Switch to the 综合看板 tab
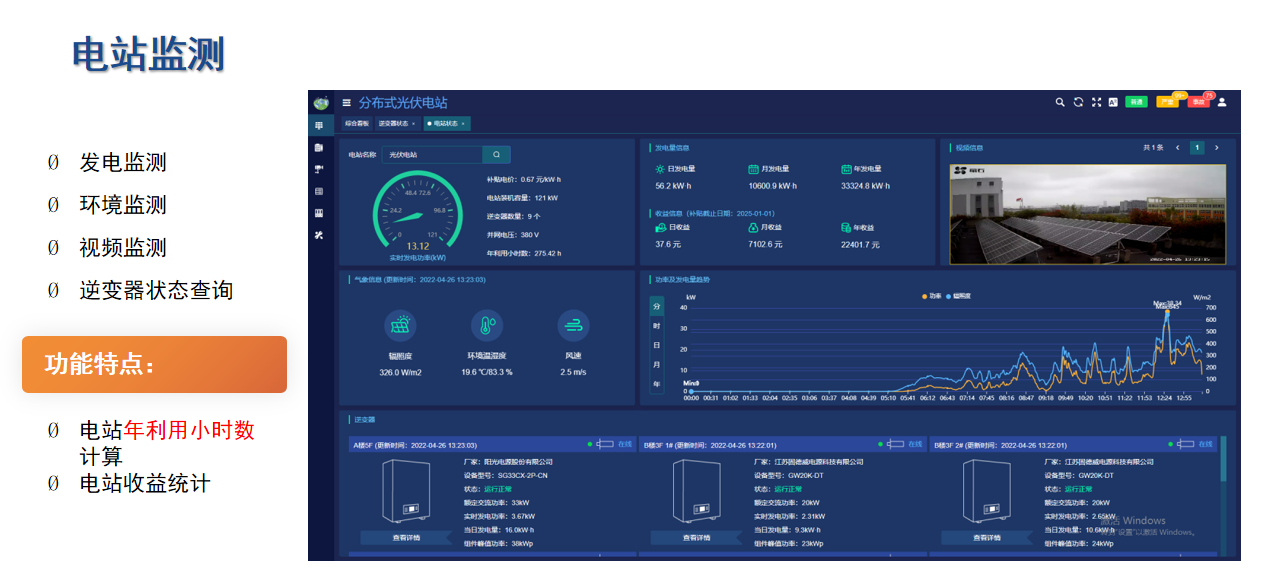The width and height of the screenshot is (1282, 583). (x=357, y=124)
